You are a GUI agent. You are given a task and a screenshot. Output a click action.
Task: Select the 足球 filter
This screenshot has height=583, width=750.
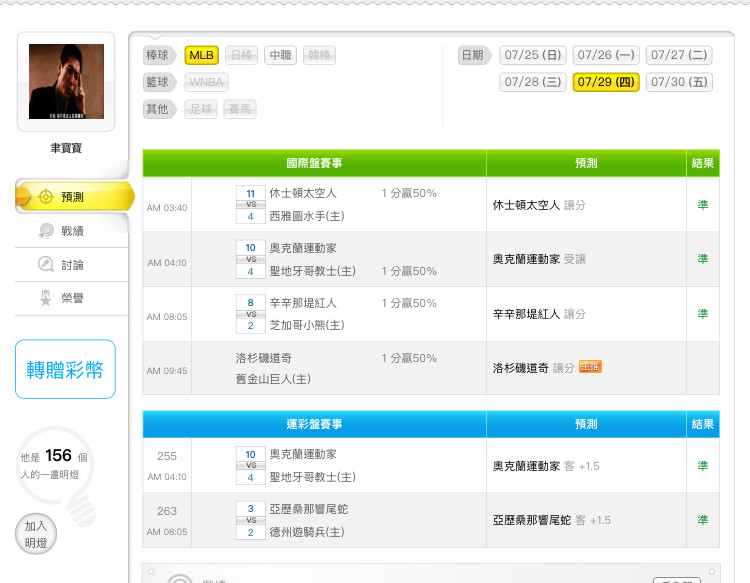coord(201,109)
